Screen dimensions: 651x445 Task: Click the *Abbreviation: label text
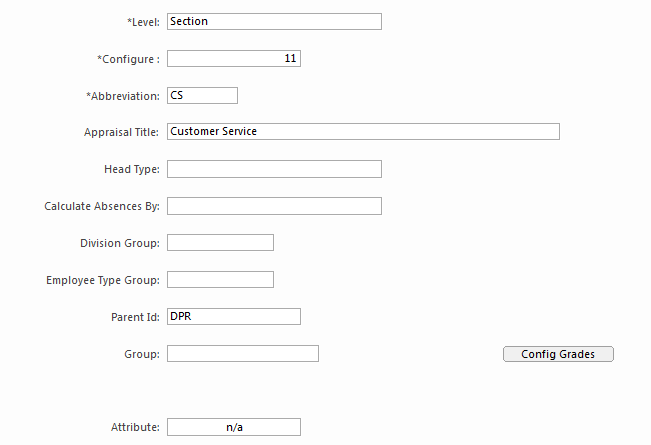tap(123, 96)
